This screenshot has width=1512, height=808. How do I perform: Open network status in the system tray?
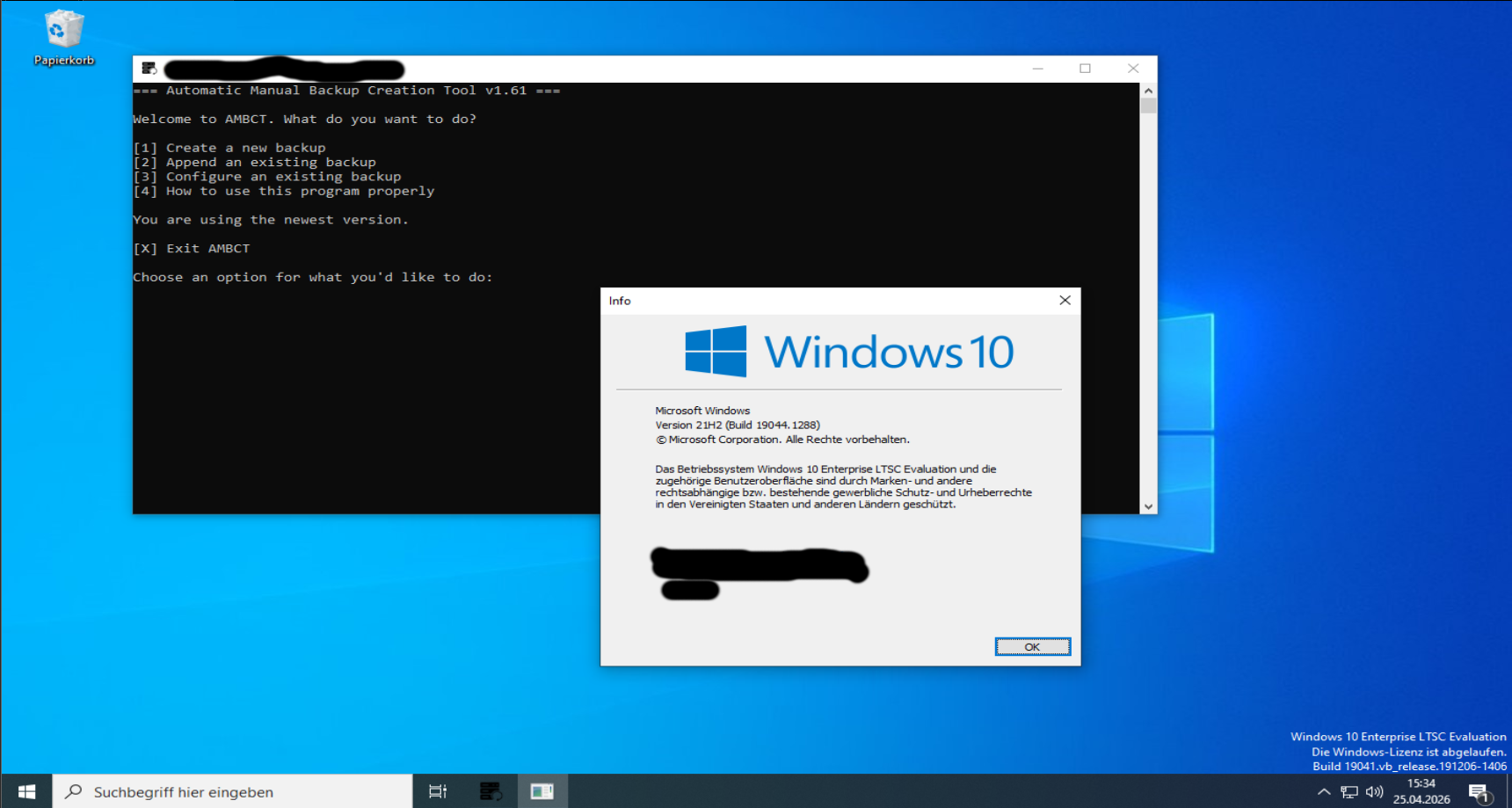1348,792
